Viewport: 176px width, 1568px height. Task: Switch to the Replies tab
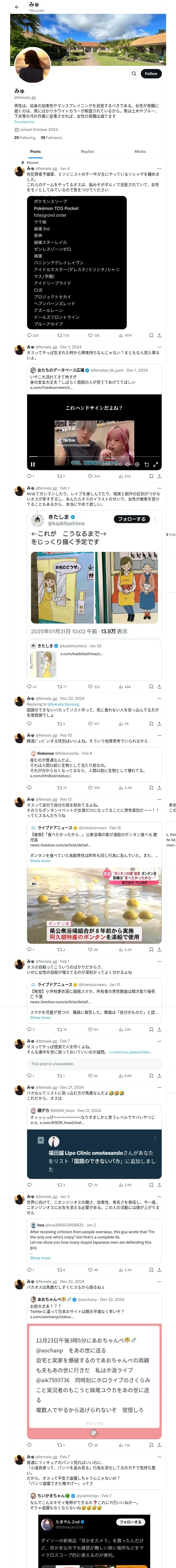87,152
